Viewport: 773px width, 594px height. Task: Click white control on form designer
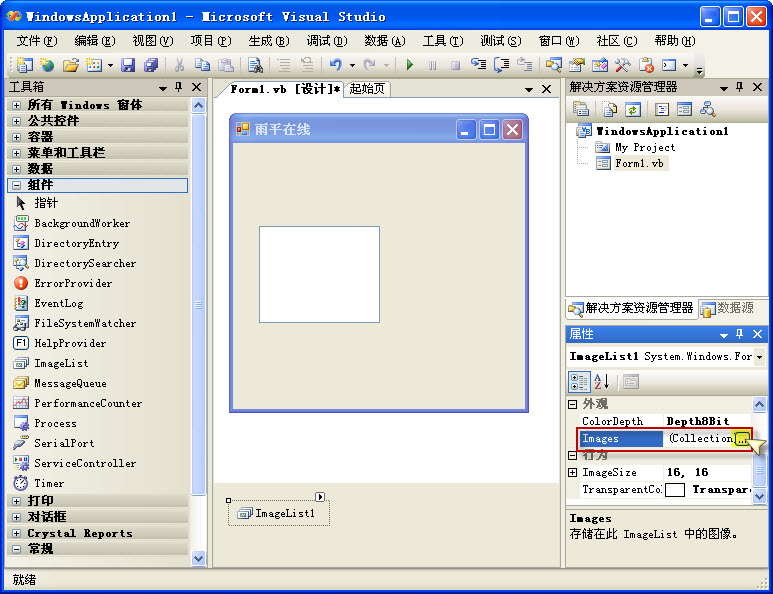319,275
